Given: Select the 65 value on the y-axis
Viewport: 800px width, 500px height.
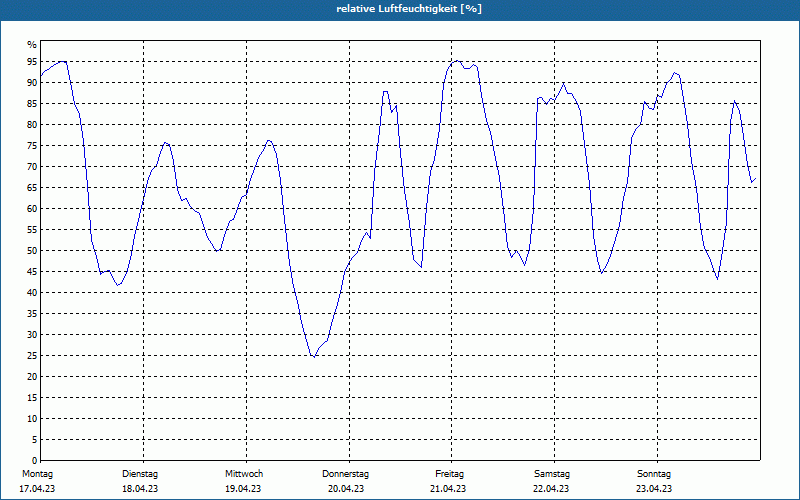Looking at the screenshot, I should tap(32, 188).
